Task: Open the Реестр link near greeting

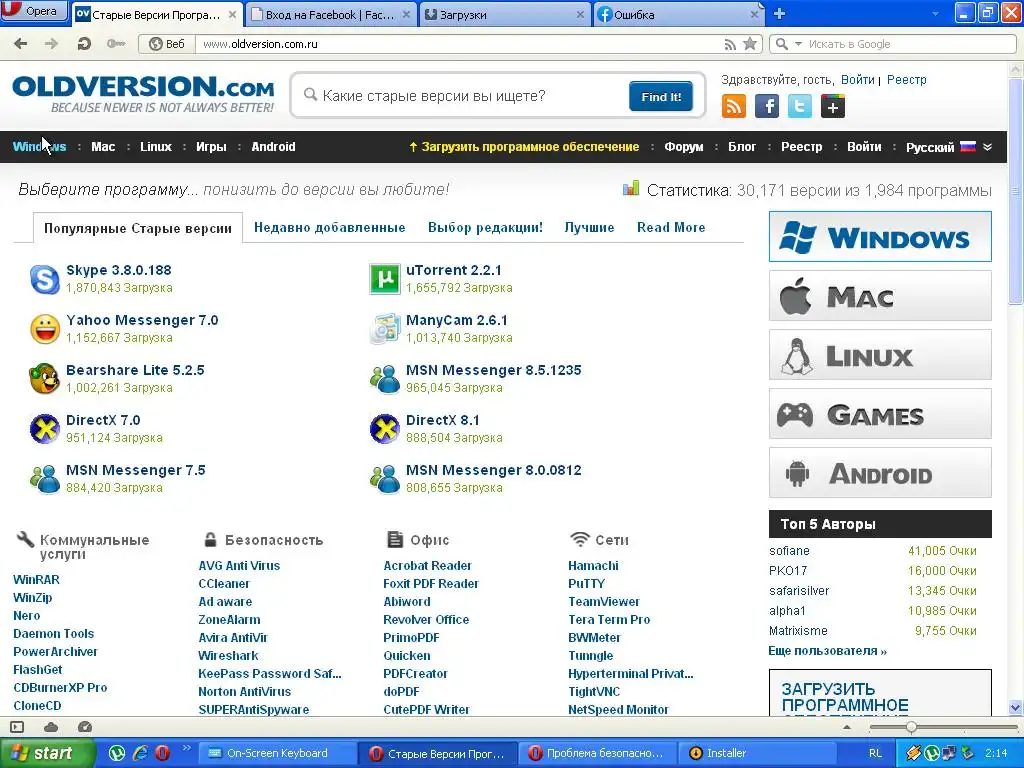Action: point(906,80)
